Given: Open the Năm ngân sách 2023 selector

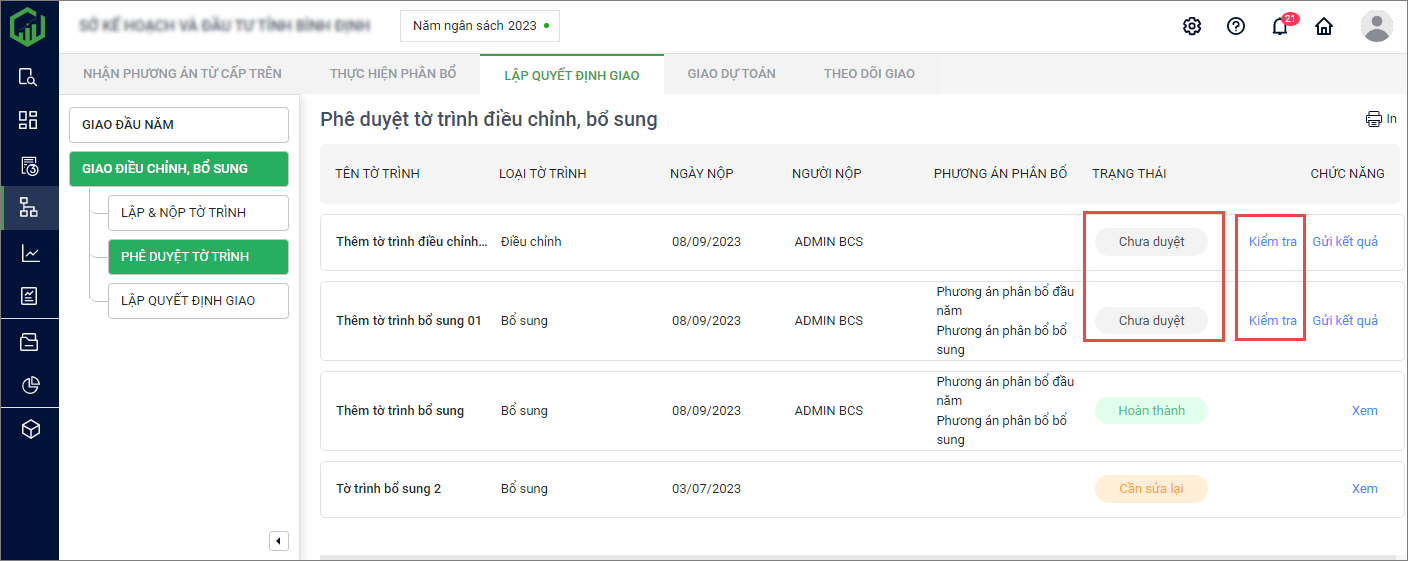Looking at the screenshot, I should tap(480, 26).
